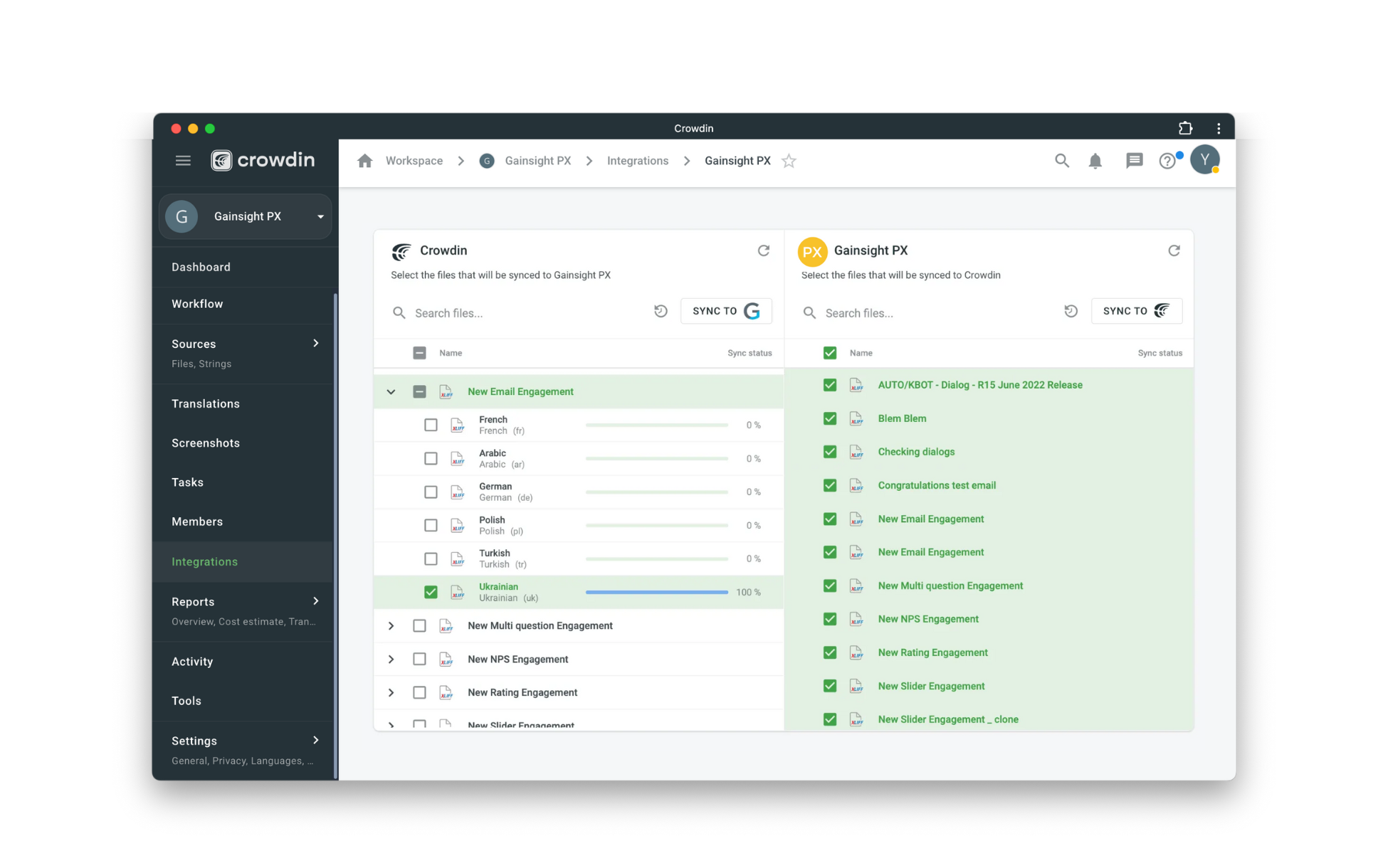The image size is (1388, 868).
Task: Open Checking dialogs file link
Action: (916, 452)
